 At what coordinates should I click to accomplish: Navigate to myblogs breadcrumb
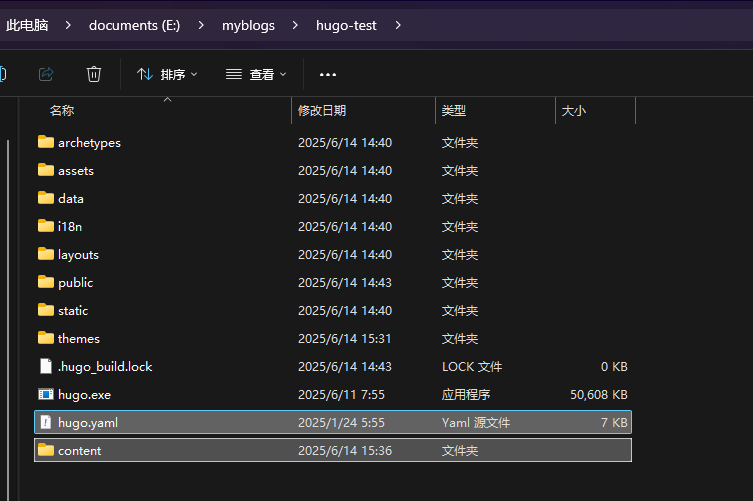point(248,25)
